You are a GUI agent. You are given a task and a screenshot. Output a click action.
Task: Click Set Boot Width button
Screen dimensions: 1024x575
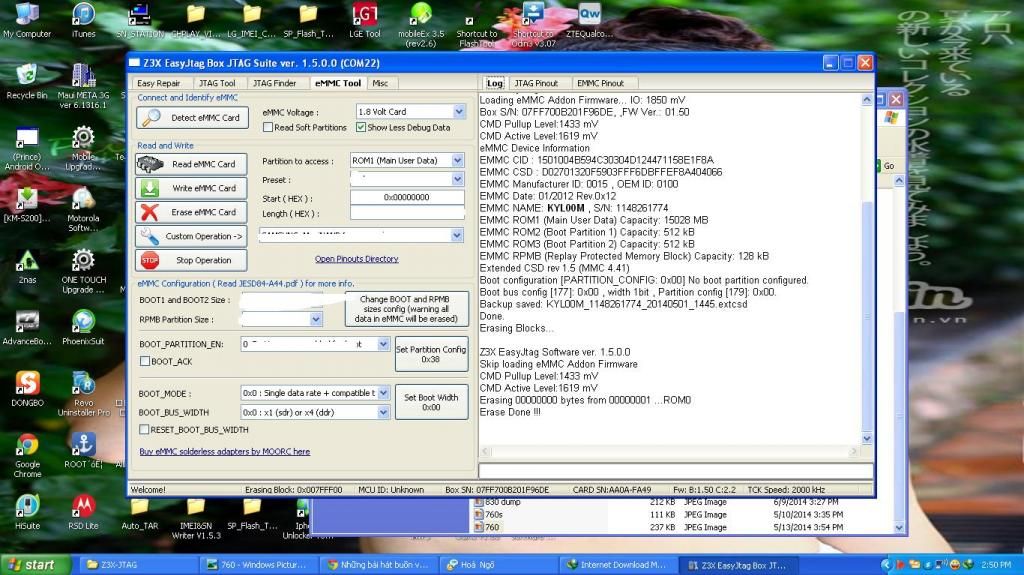431,402
